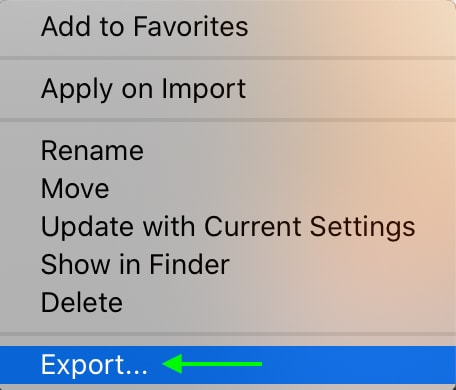456x390 pixels.
Task: Mark the preset via Add to Favorites
Action: coord(228,27)
